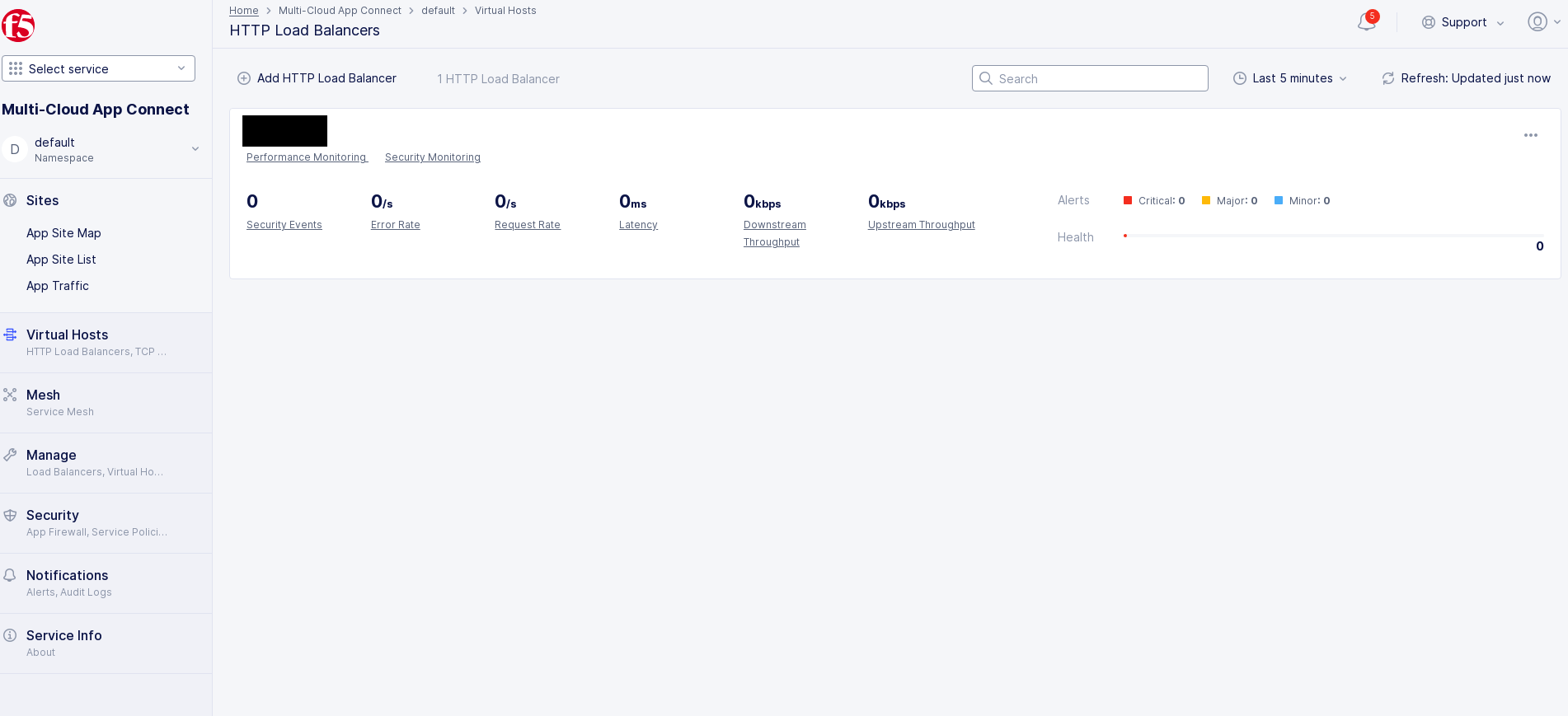Open the notifications bell icon
The image size is (1568, 716).
[1366, 22]
